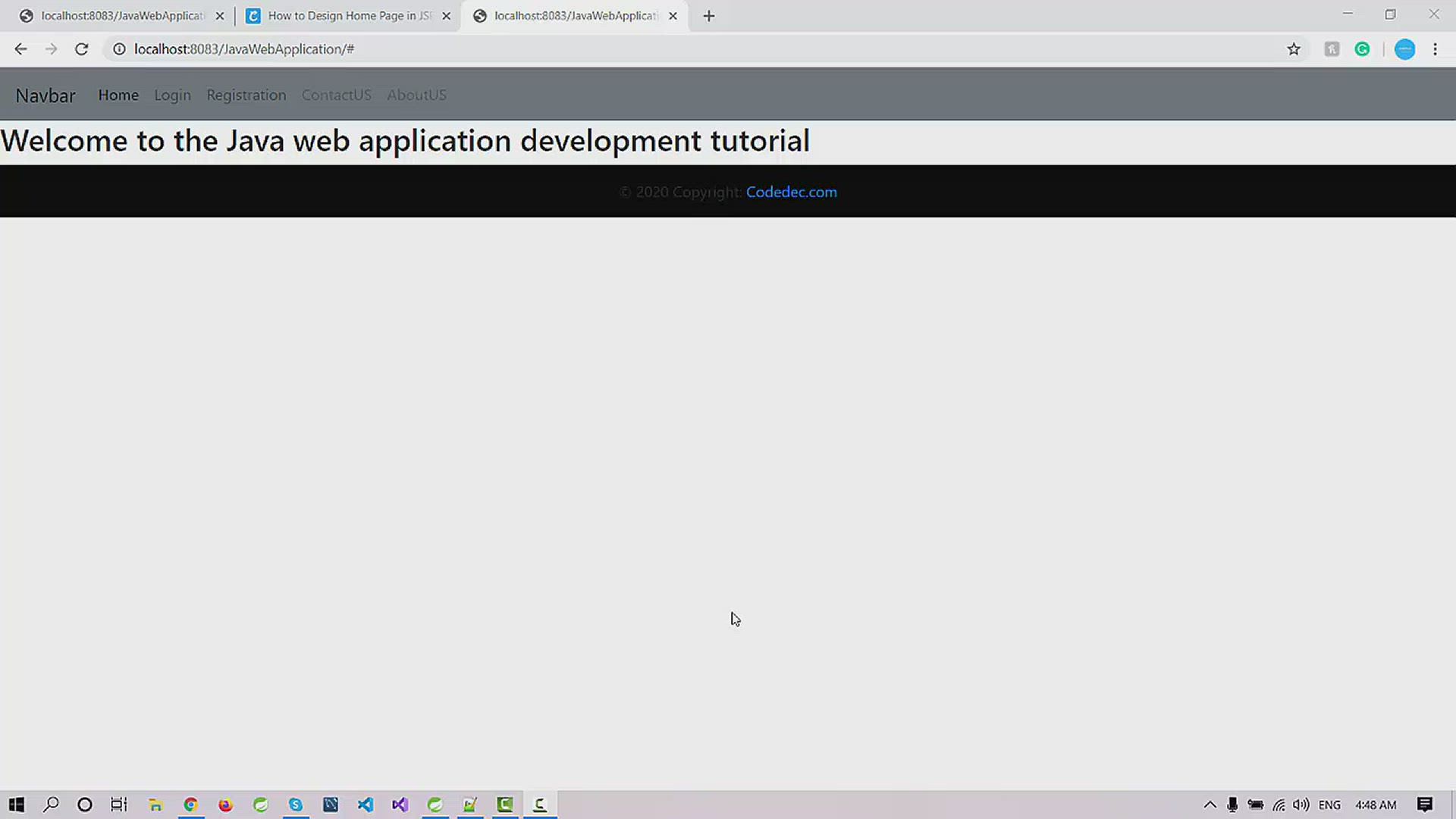
Task: Open the Registration page link
Action: (246, 96)
